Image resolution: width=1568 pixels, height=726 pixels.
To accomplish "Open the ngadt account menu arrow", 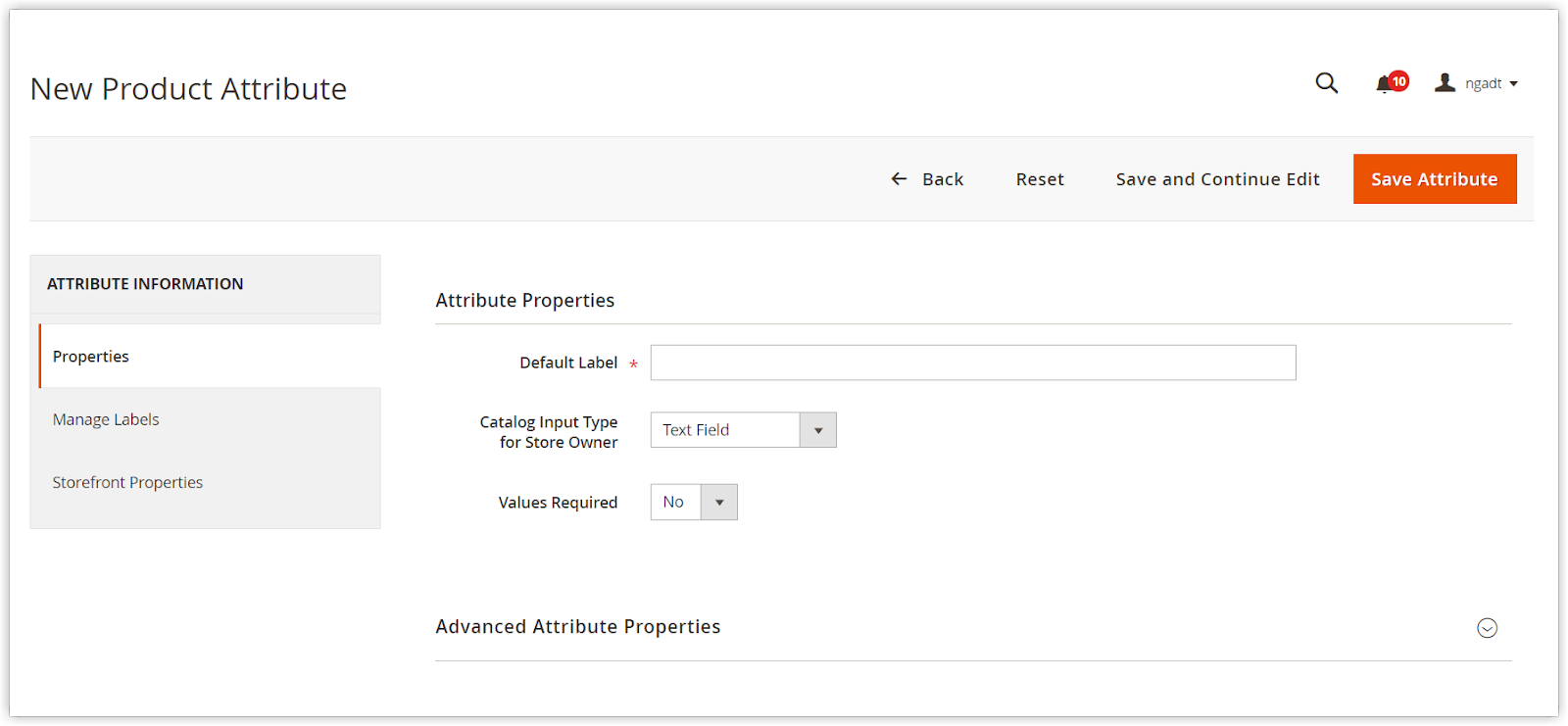I will click(x=1514, y=84).
